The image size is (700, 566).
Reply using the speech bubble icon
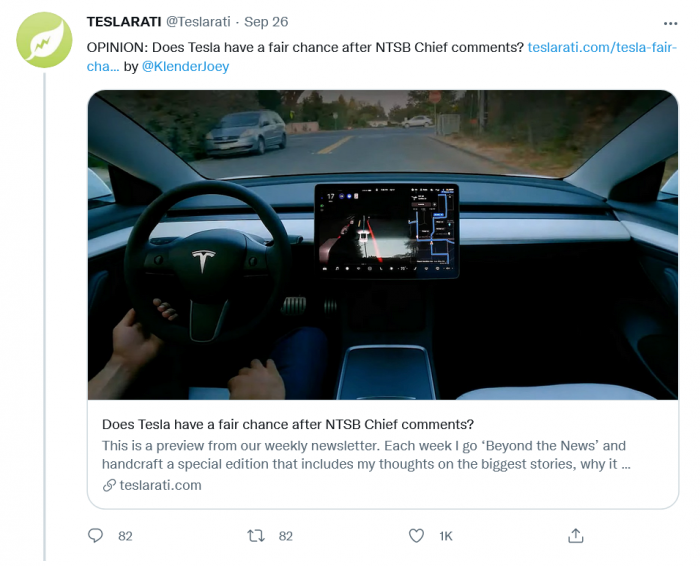[x=96, y=536]
